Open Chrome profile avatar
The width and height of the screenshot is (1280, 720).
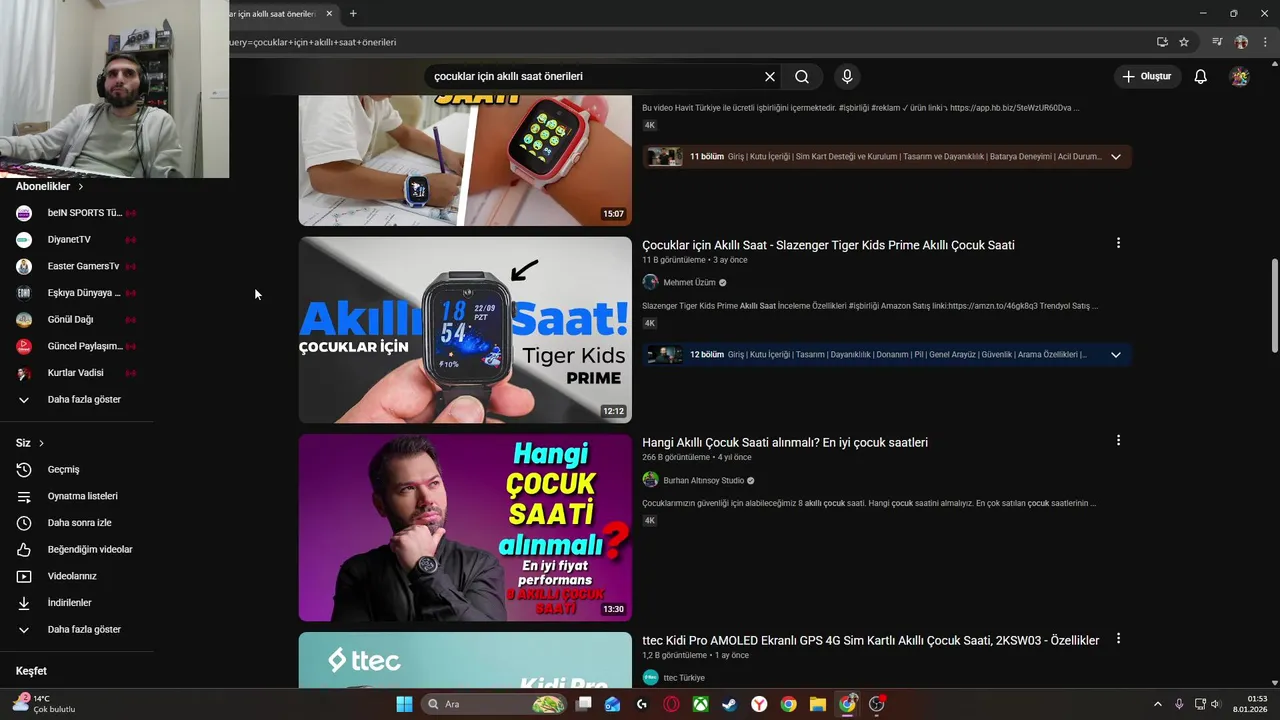coord(1241,42)
